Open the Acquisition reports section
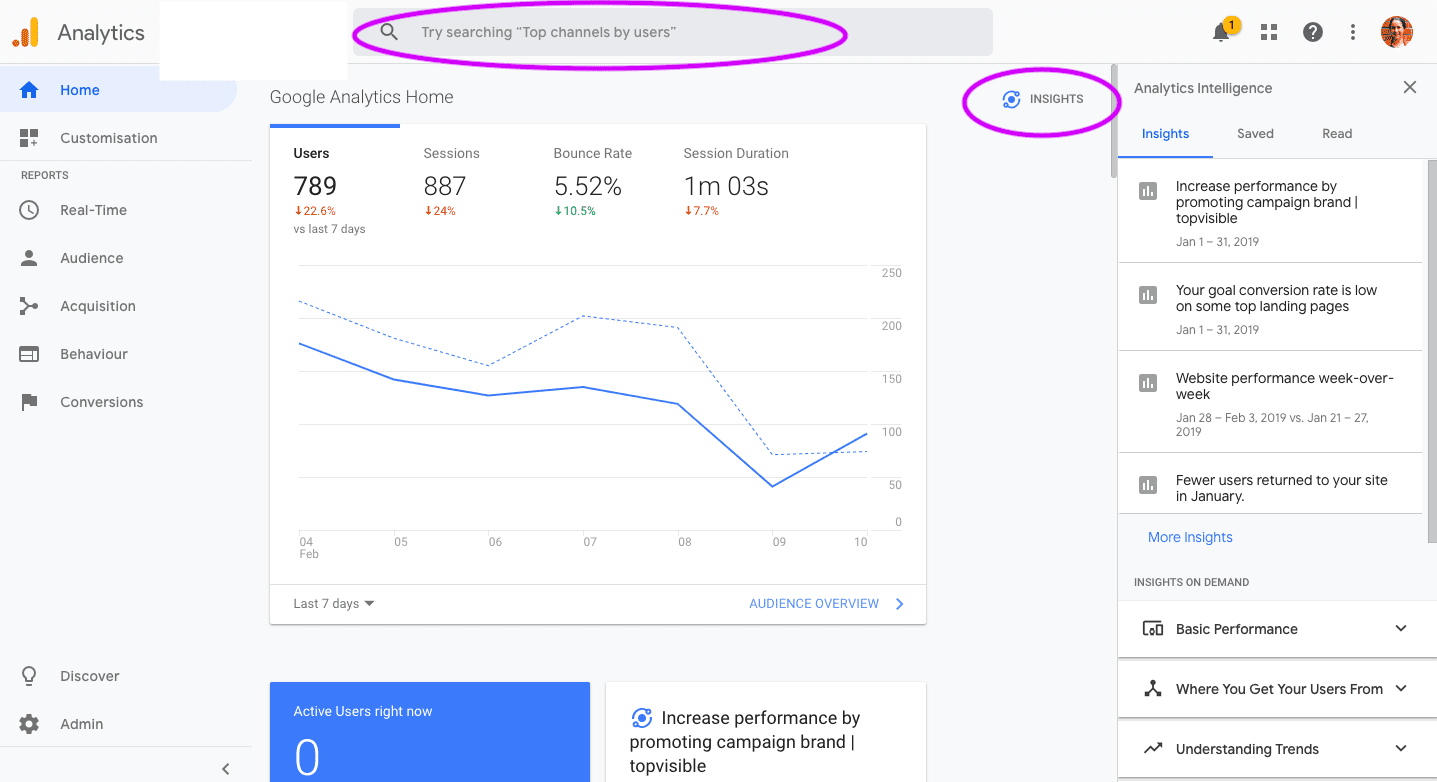Viewport: 1437px width, 782px height. (97, 306)
